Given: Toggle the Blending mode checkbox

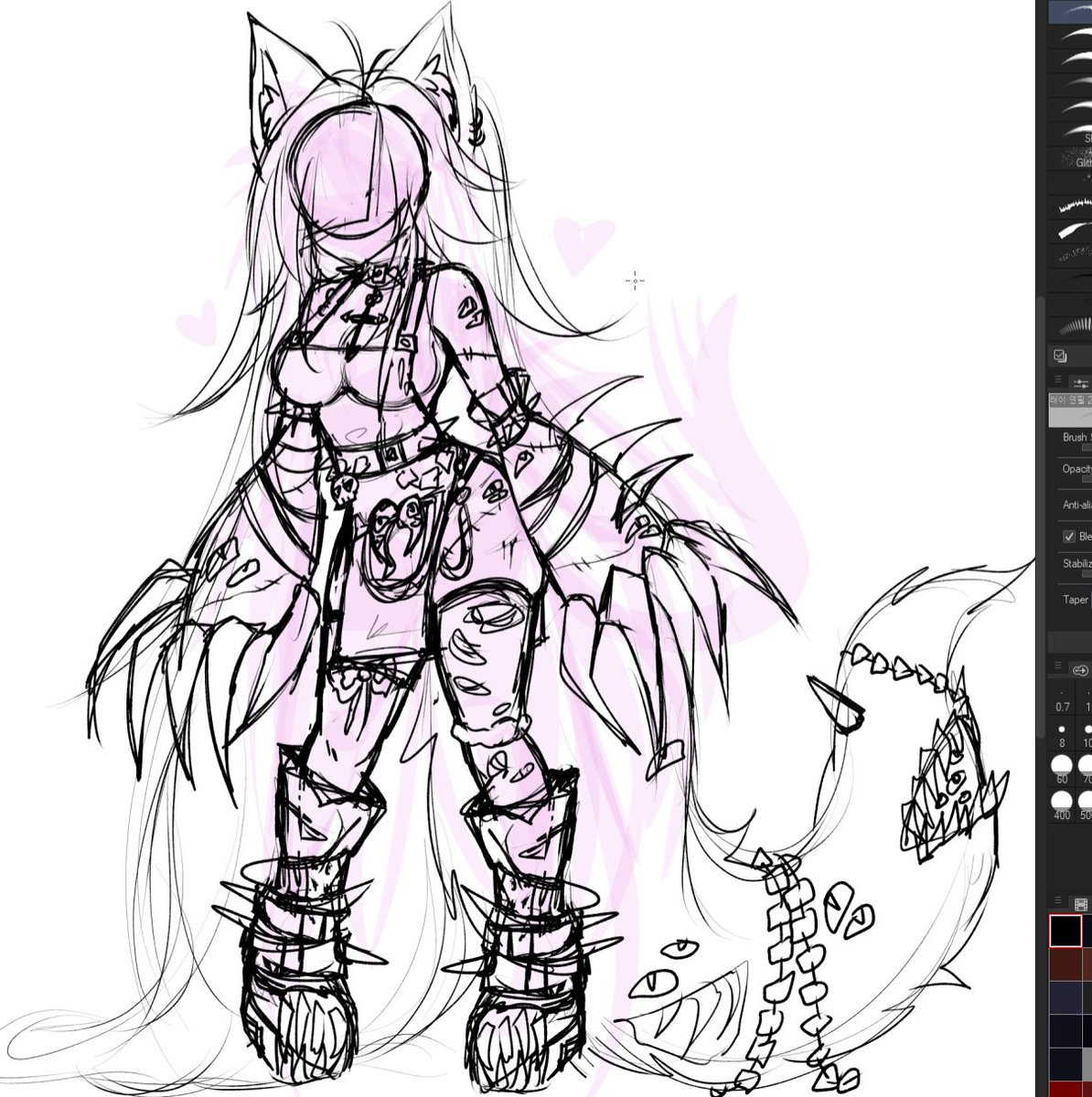Looking at the screenshot, I should (1069, 537).
